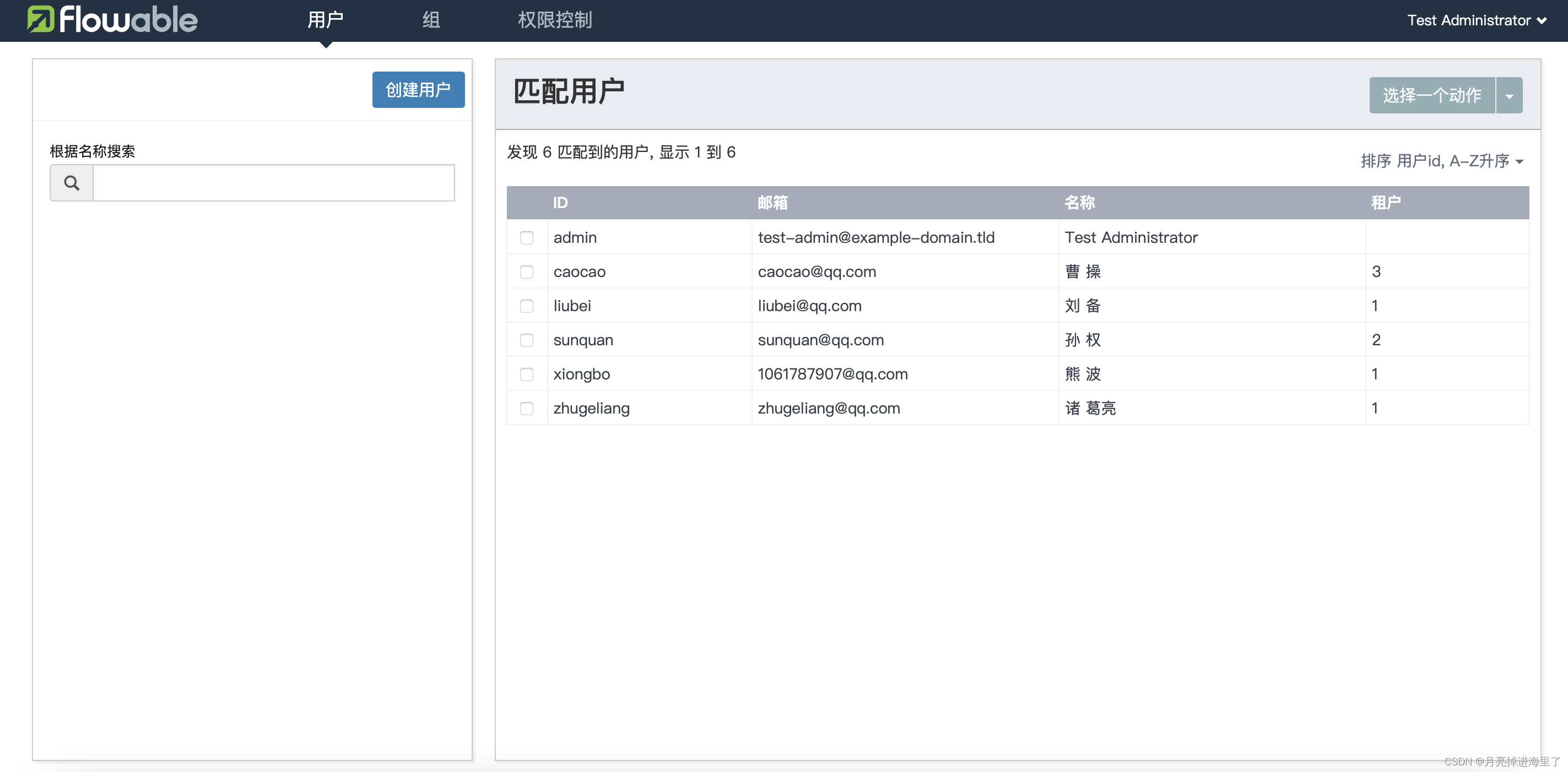Click the 诸 葛亮 name cell
The image size is (1568, 772).
[1212, 407]
